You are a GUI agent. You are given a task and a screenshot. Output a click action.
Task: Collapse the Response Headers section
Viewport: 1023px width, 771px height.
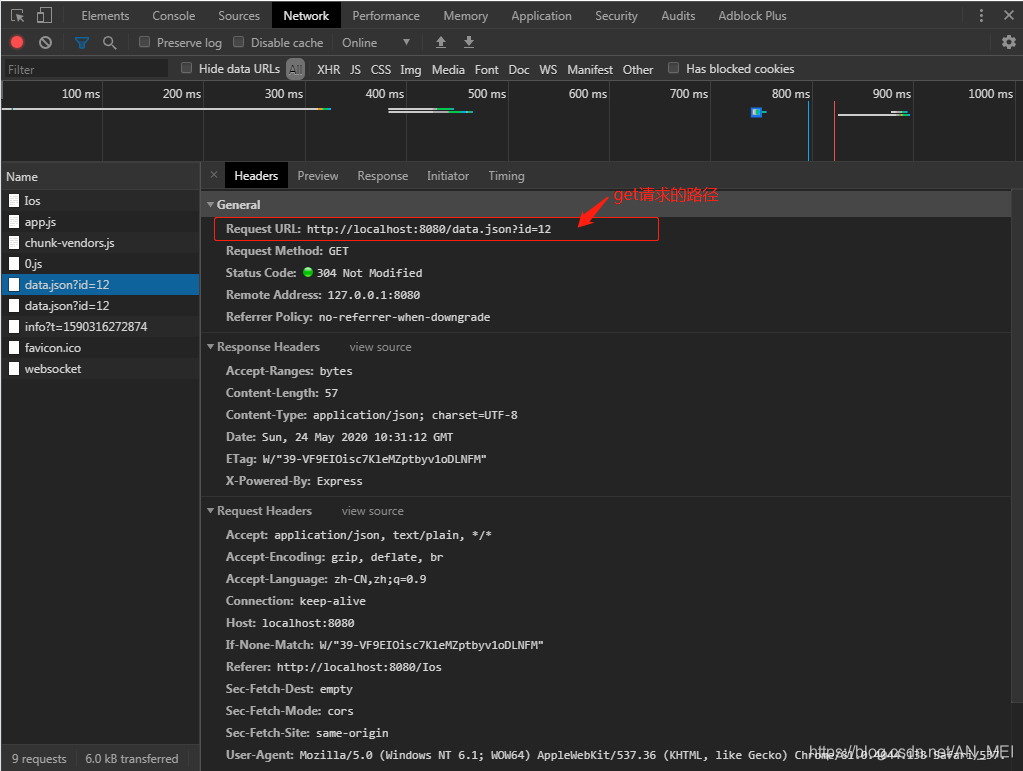[x=211, y=347]
